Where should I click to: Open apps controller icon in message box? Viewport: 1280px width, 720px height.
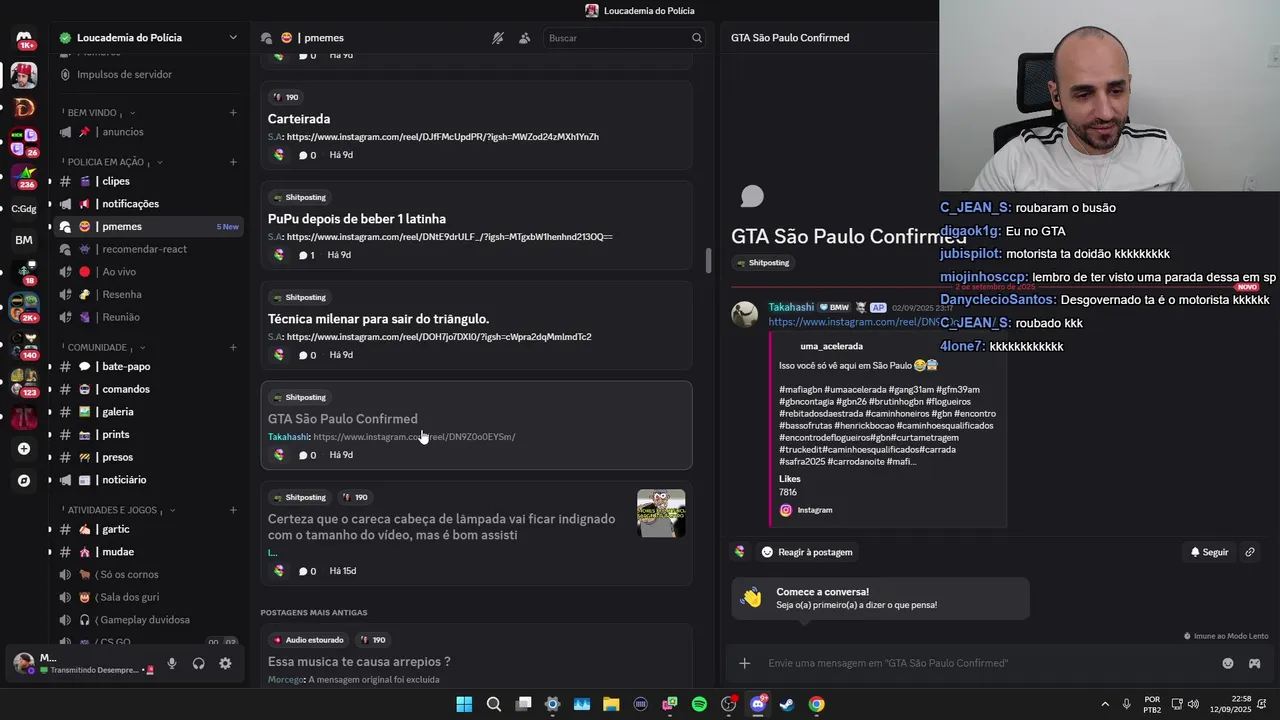click(1254, 663)
